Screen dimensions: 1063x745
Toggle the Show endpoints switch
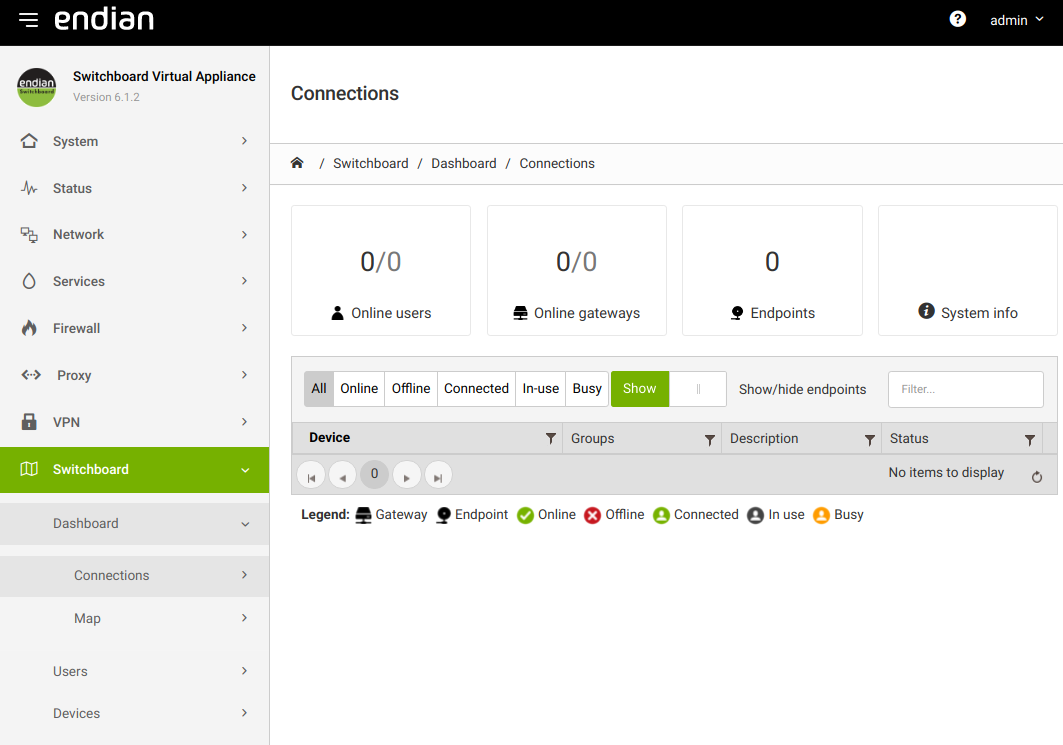point(668,389)
